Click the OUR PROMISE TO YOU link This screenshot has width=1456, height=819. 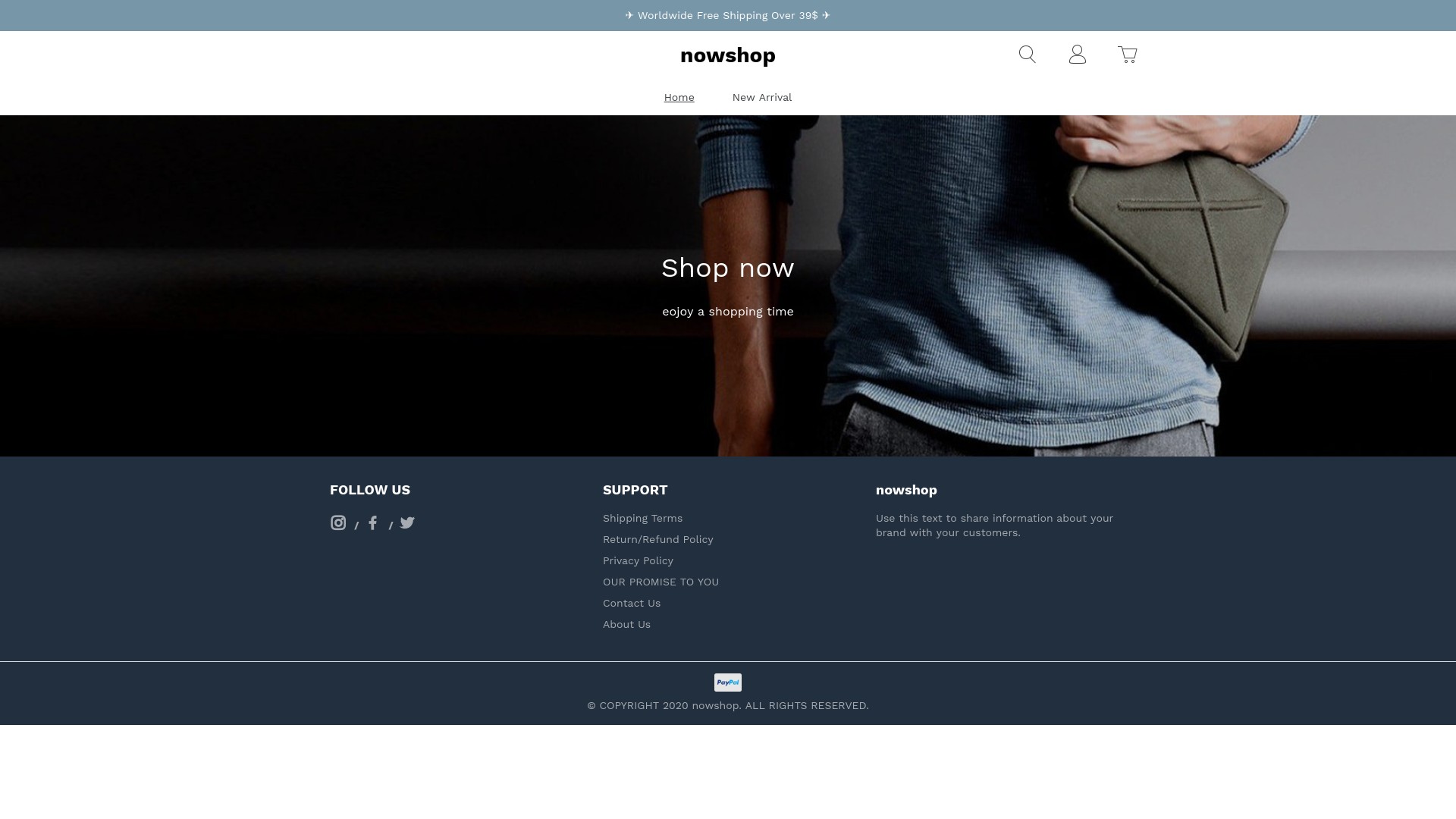[660, 581]
